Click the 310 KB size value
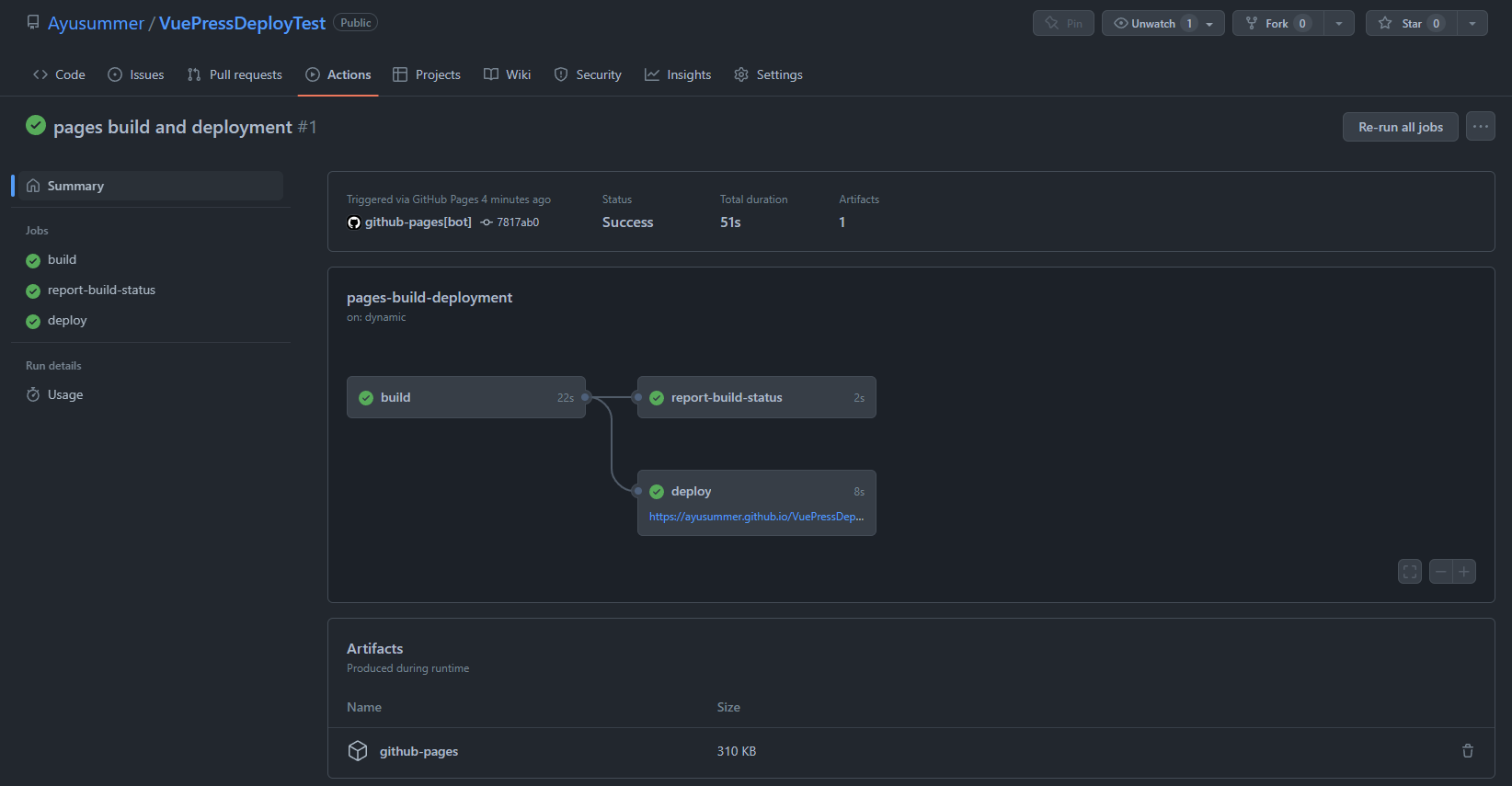 point(737,751)
